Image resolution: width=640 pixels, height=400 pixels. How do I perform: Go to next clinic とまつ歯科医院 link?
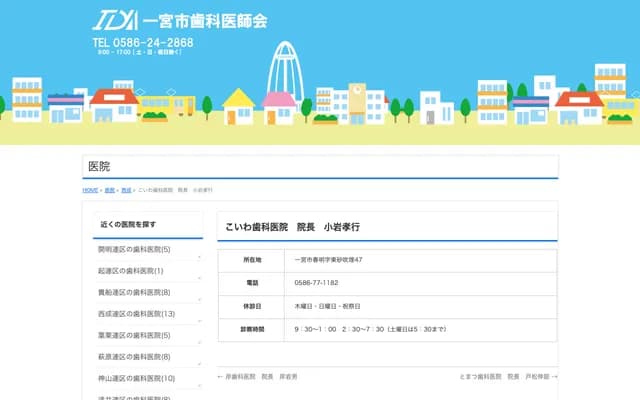click(x=503, y=377)
